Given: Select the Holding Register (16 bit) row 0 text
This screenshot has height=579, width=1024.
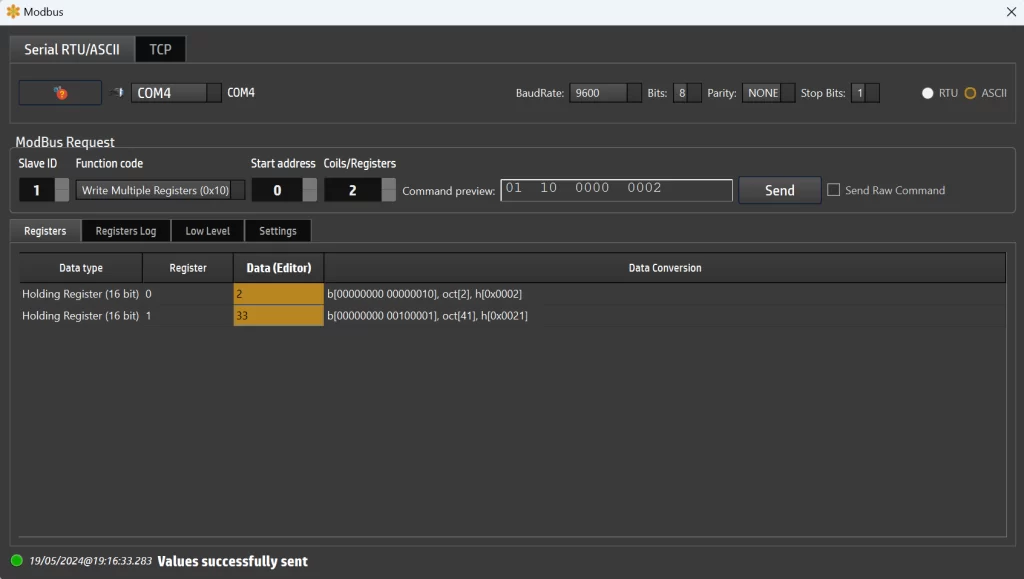Looking at the screenshot, I should coord(80,294).
